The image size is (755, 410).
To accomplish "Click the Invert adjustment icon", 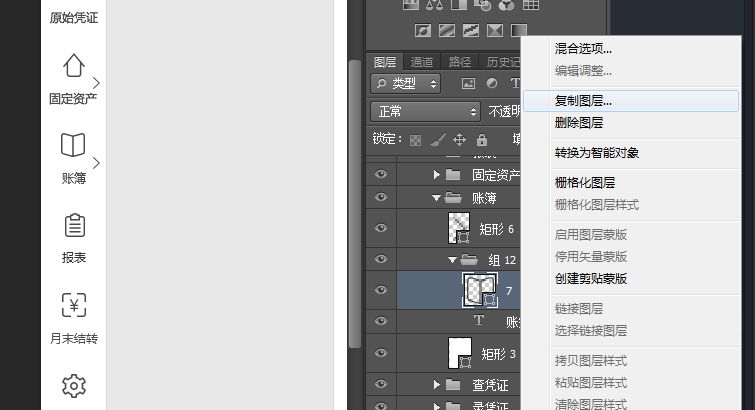I will (x=423, y=31).
